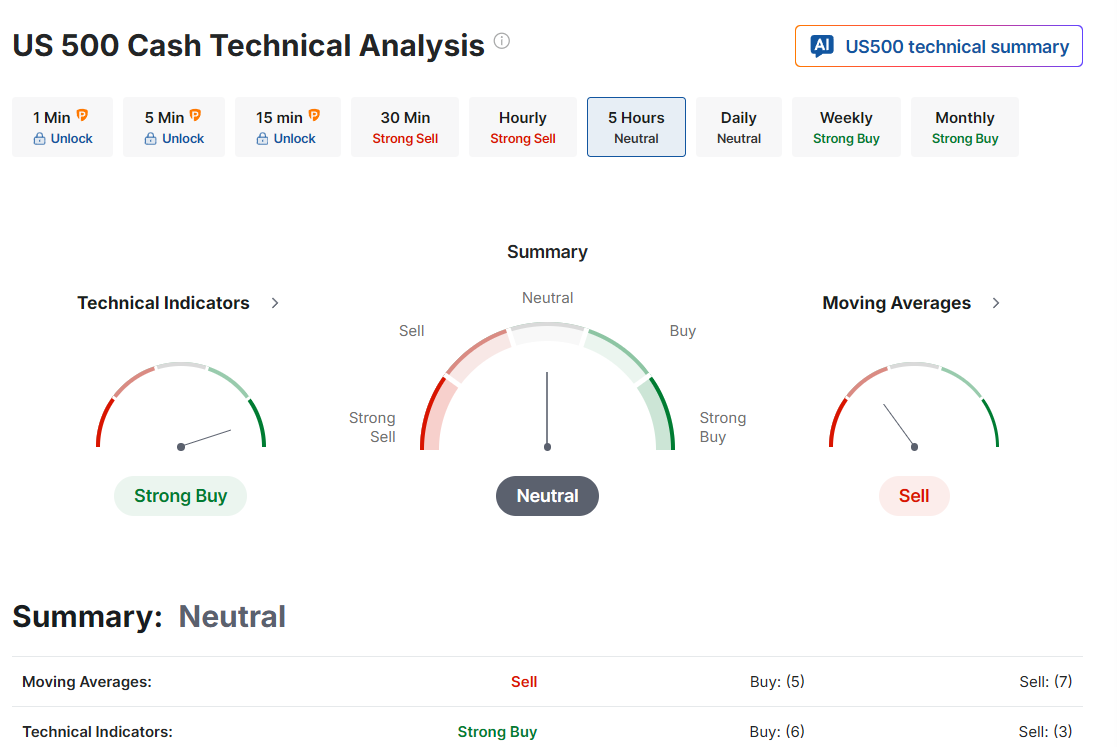Open the US500 technical summary button

pos(939,46)
